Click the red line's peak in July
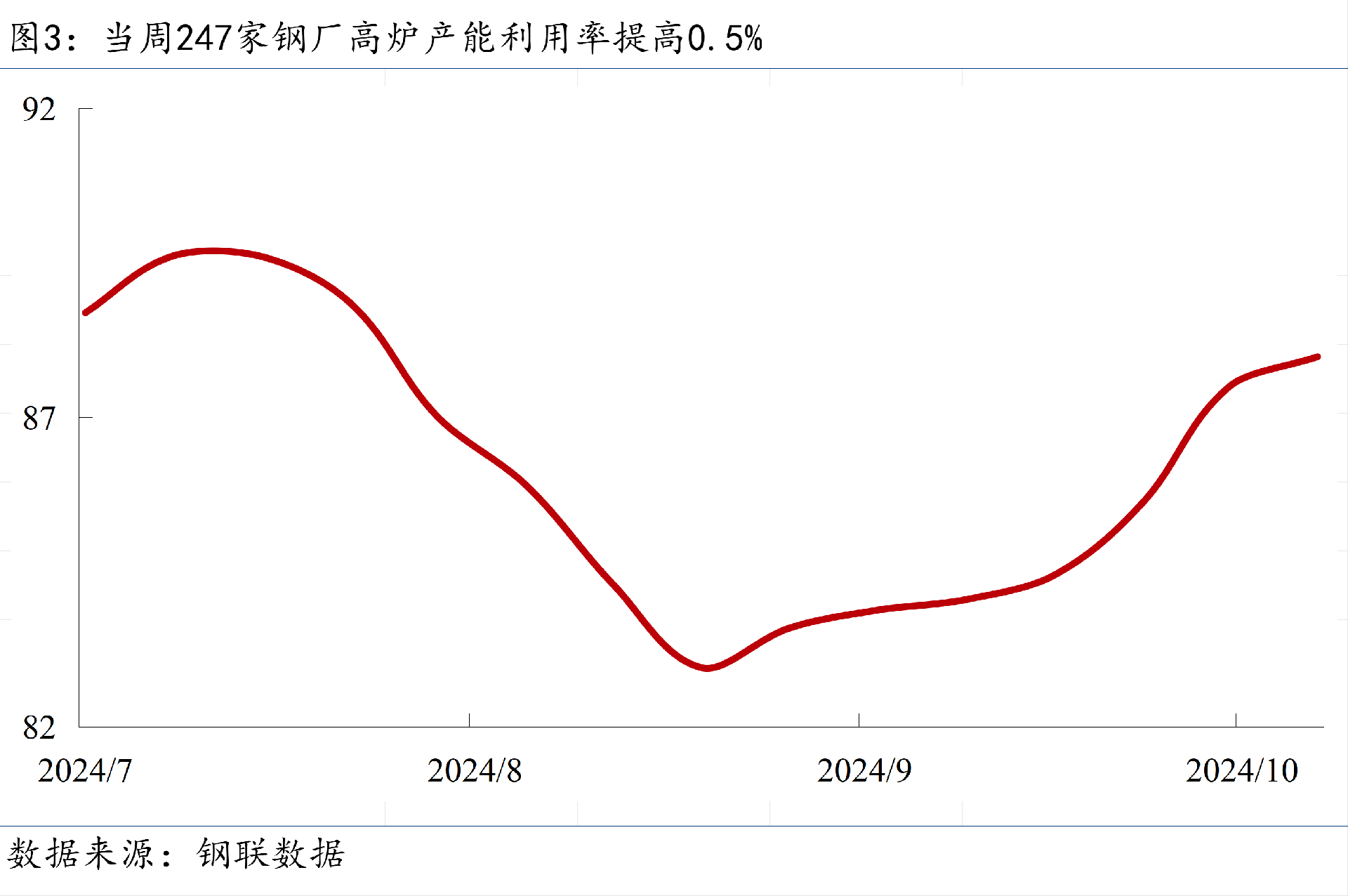Viewport: 1348px width, 896px height. [213, 251]
